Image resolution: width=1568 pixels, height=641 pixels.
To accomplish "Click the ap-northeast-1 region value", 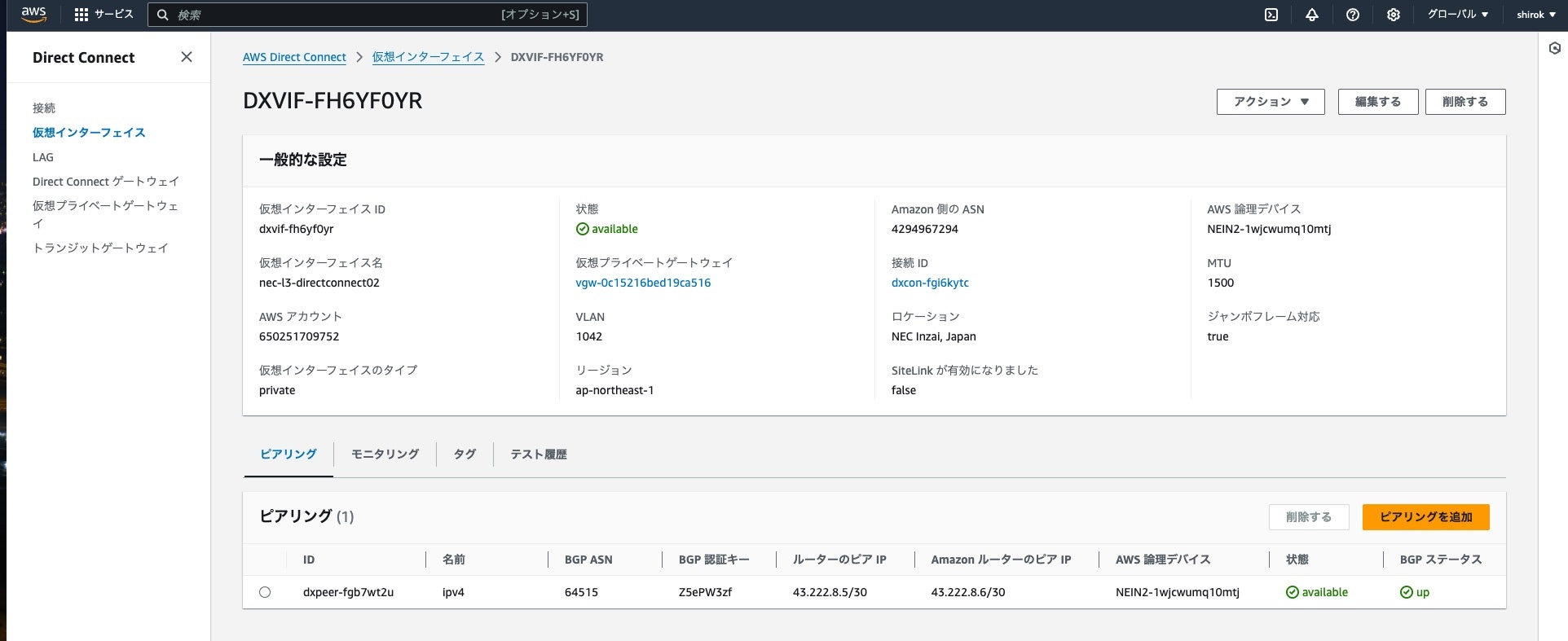I will point(614,390).
